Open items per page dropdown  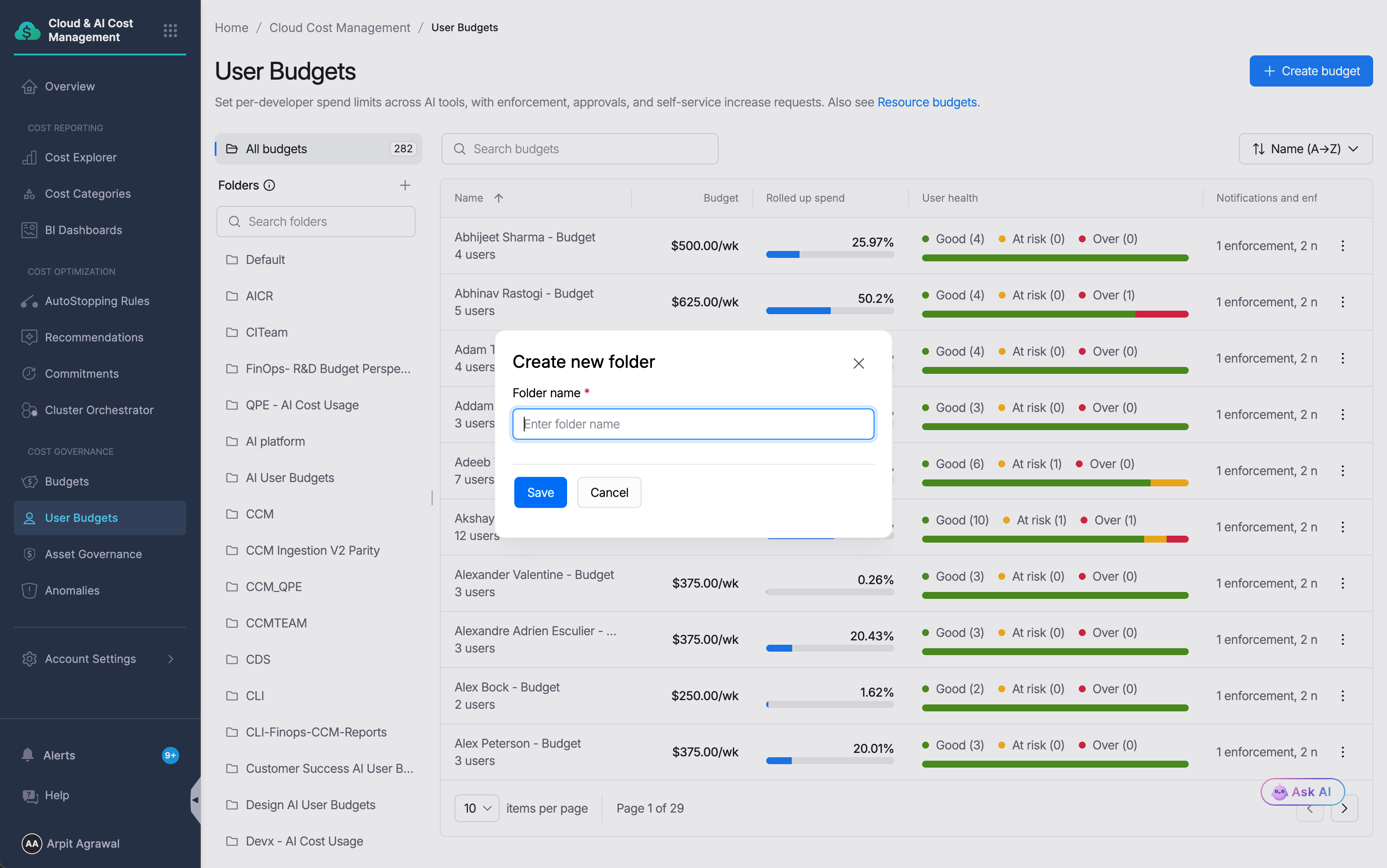pyautogui.click(x=477, y=808)
